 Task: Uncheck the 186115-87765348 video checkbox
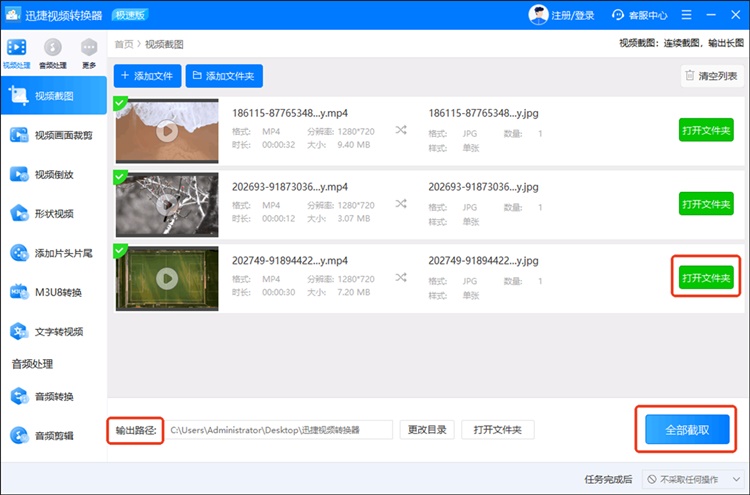[x=120, y=102]
